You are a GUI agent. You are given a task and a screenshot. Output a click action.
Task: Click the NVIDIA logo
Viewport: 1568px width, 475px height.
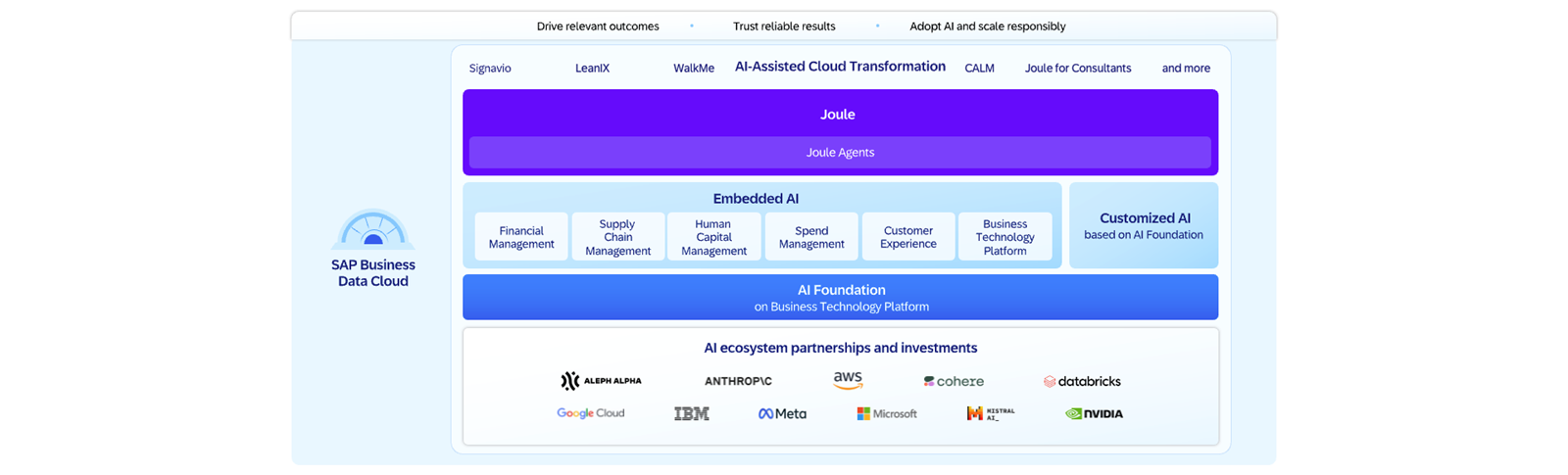tap(1094, 413)
